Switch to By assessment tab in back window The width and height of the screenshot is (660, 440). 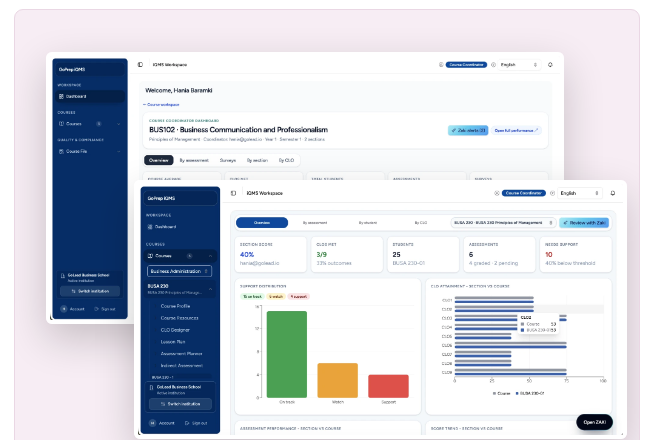(194, 160)
